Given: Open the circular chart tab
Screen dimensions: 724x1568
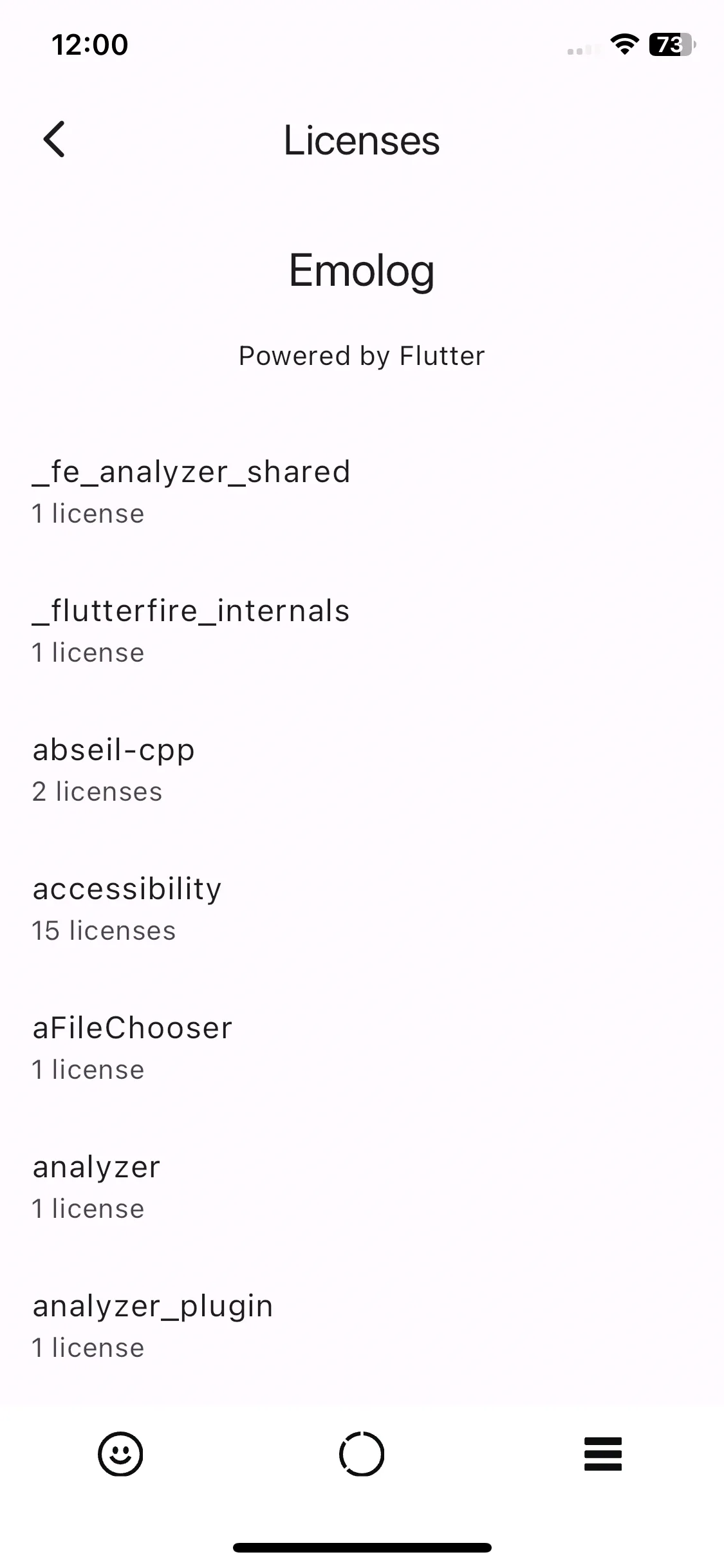Looking at the screenshot, I should pyautogui.click(x=362, y=1454).
